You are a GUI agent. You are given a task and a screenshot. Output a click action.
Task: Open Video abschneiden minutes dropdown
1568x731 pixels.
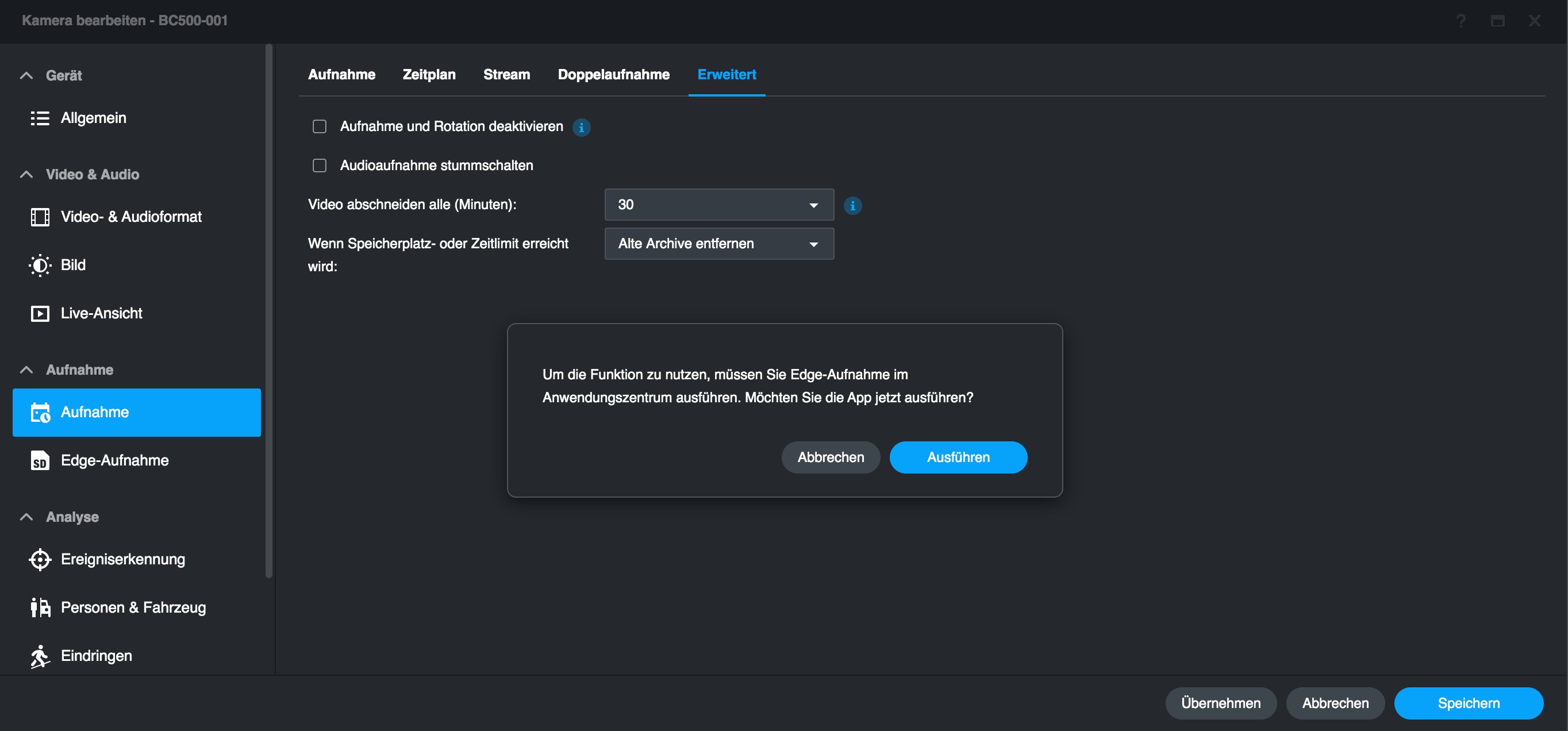coord(719,205)
